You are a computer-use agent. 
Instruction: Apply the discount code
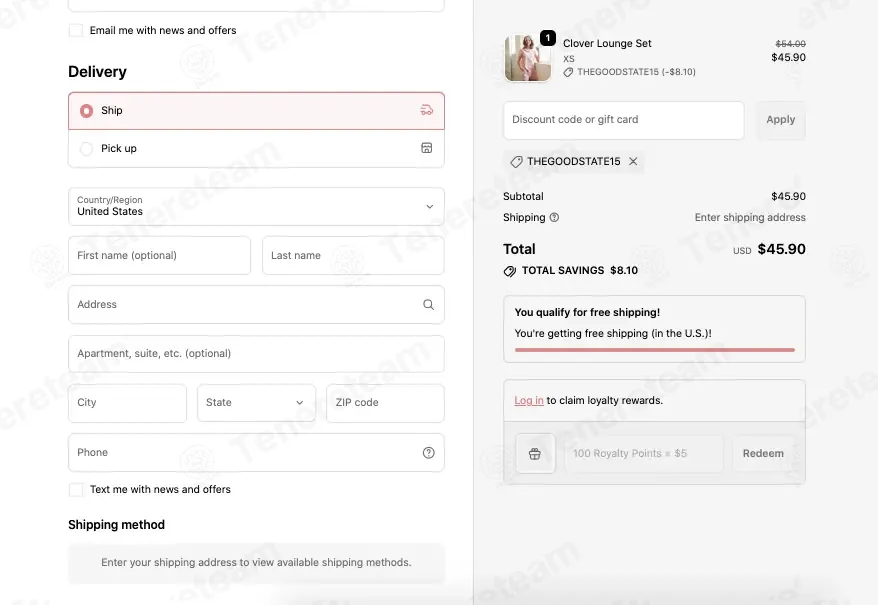[x=781, y=120]
